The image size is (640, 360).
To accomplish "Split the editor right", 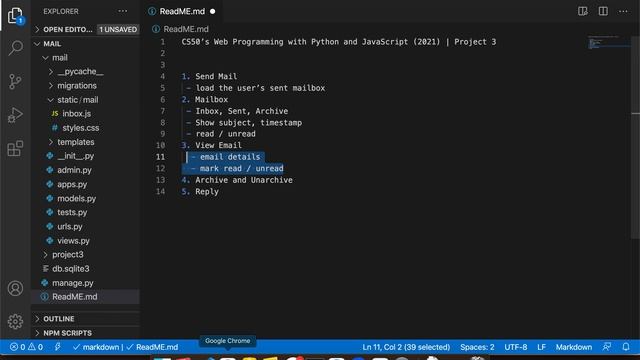I will 603,11.
